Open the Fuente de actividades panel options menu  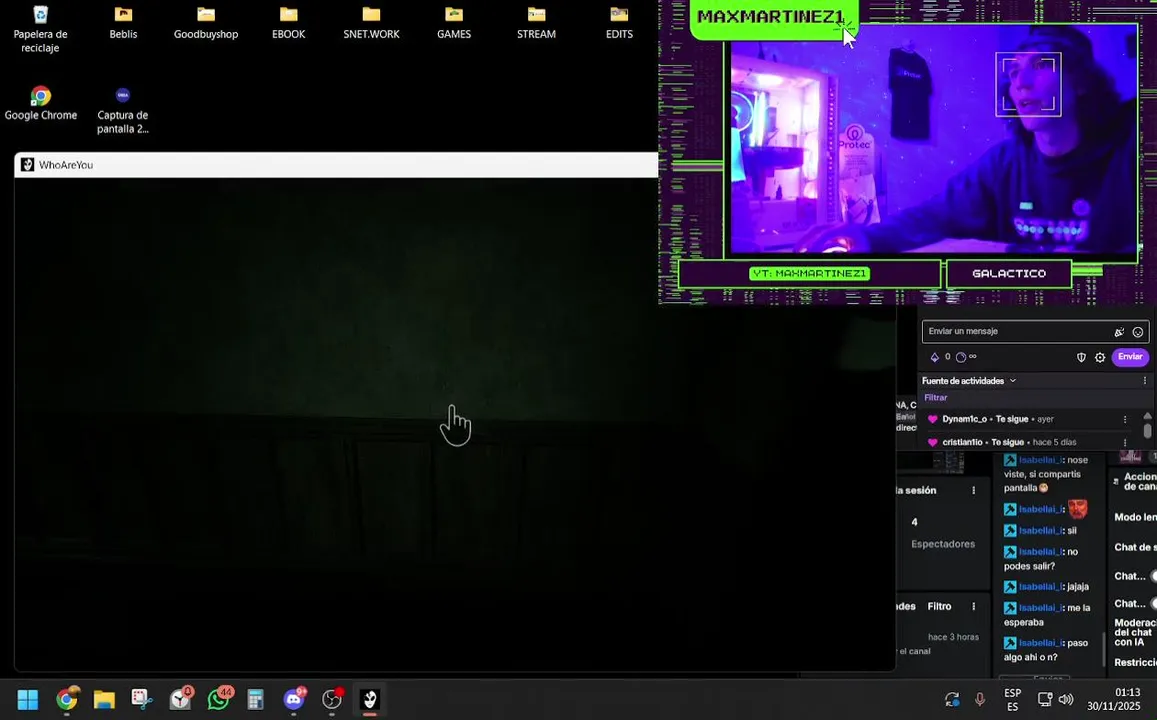pos(1144,381)
